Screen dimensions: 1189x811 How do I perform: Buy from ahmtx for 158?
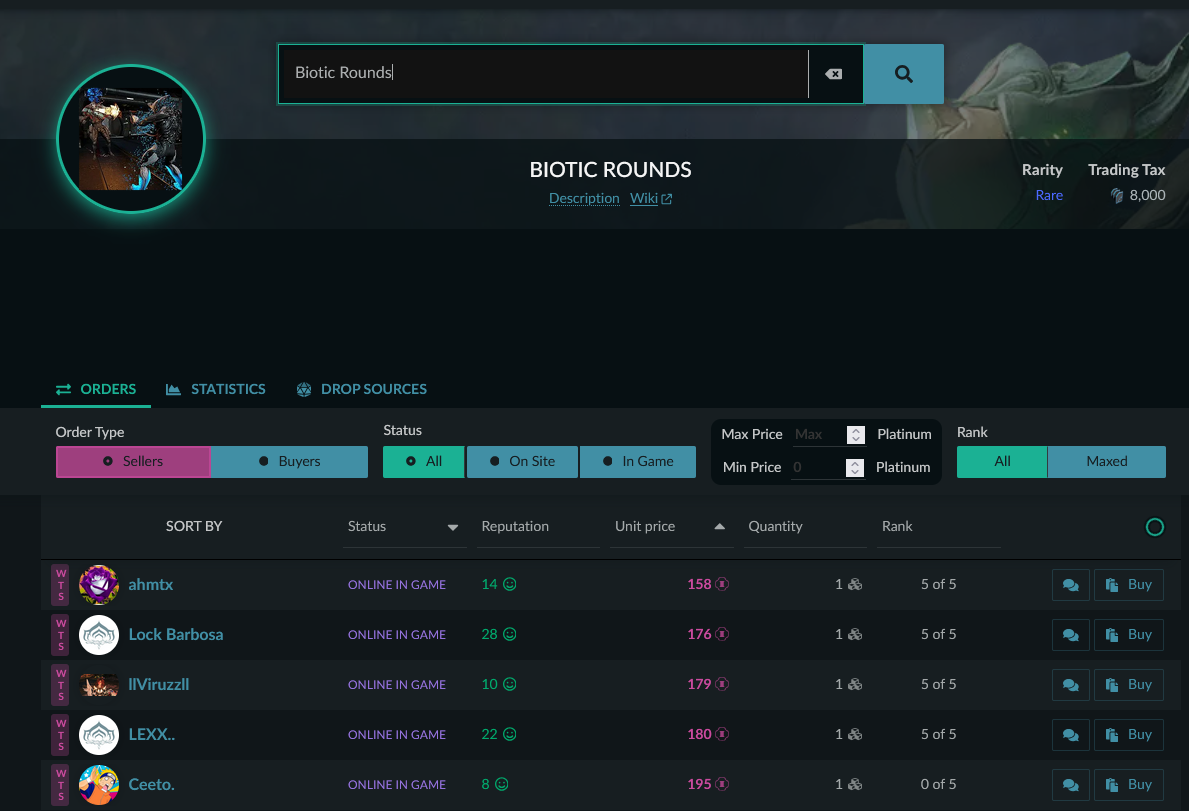coord(1128,585)
